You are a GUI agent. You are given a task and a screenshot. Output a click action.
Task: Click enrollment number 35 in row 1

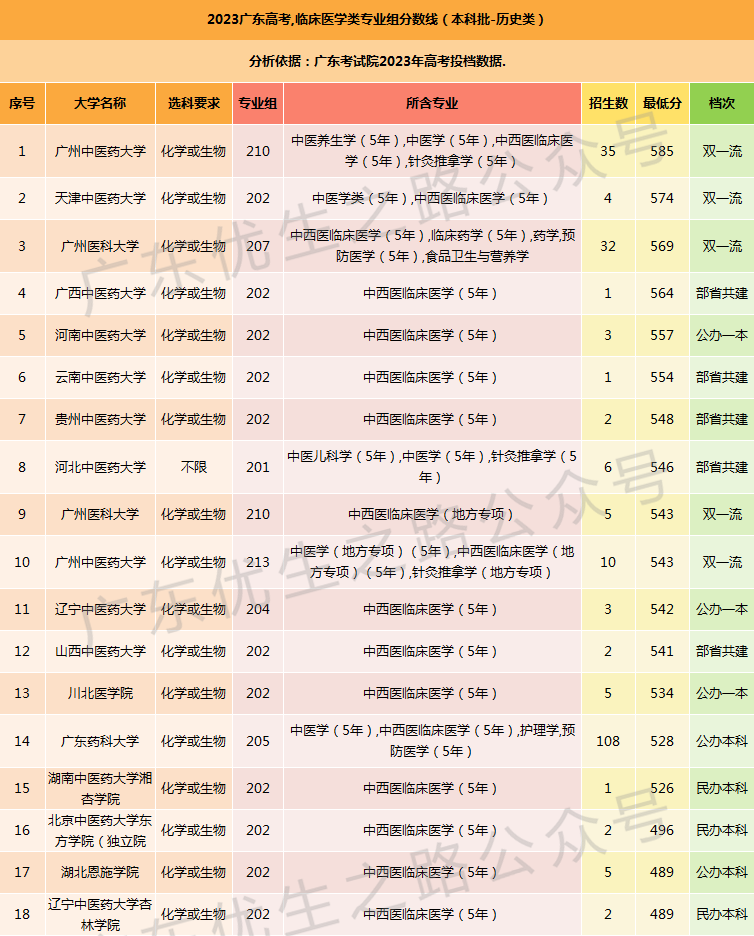point(608,151)
